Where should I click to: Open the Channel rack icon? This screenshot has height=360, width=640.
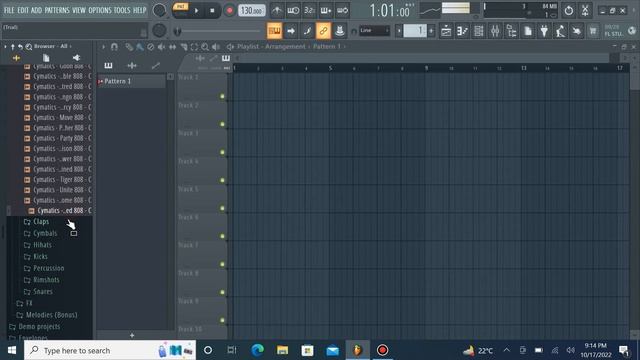(479, 31)
